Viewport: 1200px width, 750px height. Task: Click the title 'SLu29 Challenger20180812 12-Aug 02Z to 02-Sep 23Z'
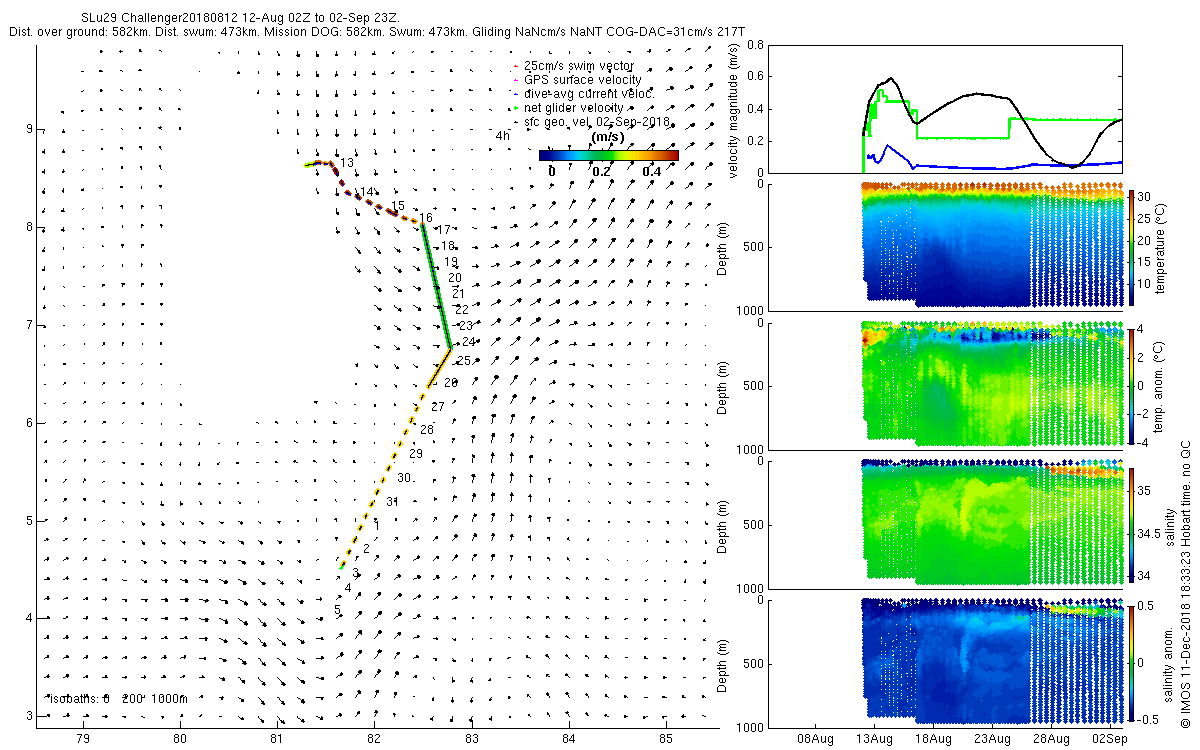tap(240, 18)
